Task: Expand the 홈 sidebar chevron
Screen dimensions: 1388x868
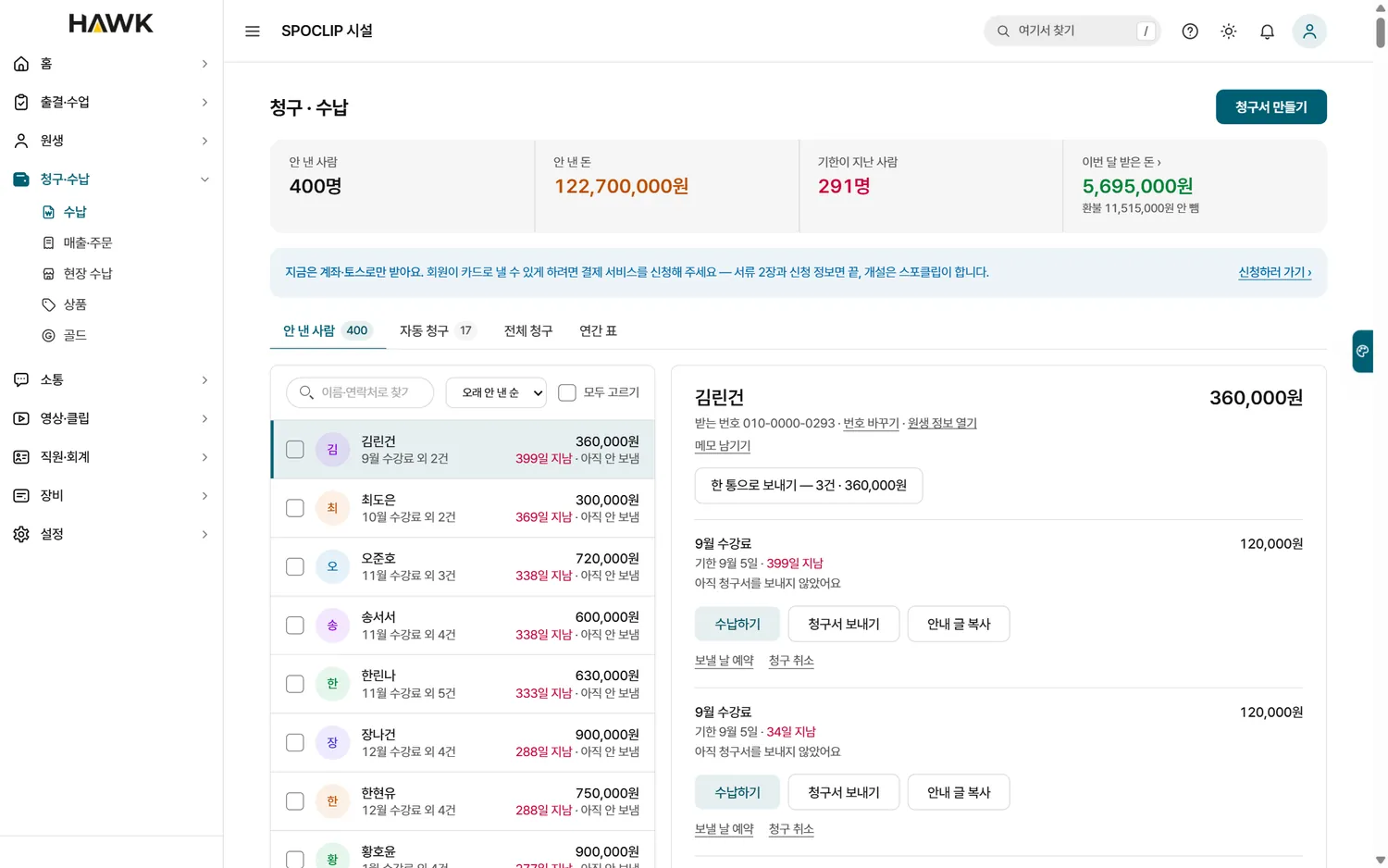Action: tap(204, 64)
